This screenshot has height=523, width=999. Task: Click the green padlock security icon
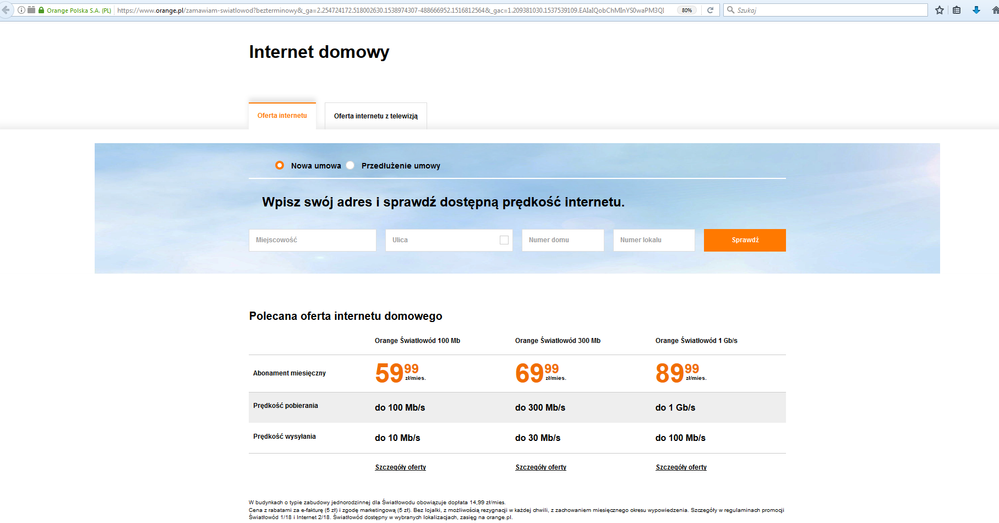pyautogui.click(x=41, y=10)
